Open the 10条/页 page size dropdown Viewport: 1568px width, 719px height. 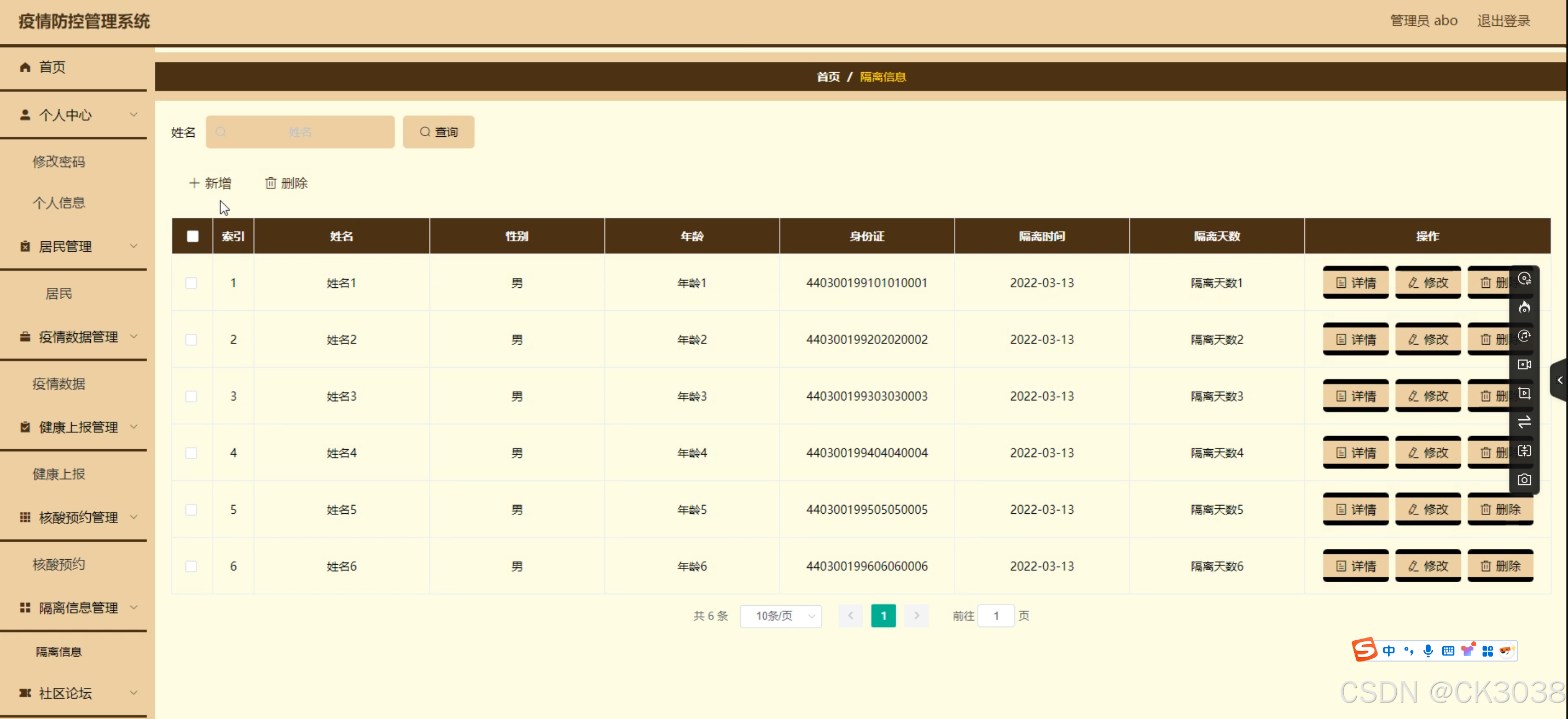781,616
